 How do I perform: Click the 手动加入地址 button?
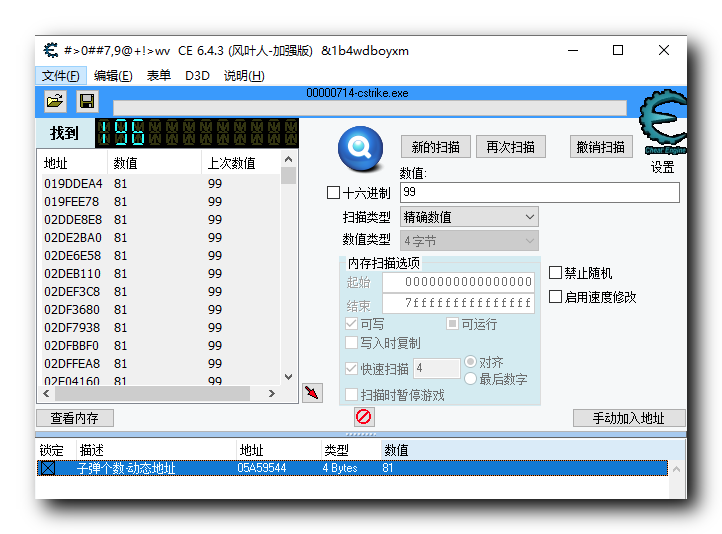click(x=629, y=418)
